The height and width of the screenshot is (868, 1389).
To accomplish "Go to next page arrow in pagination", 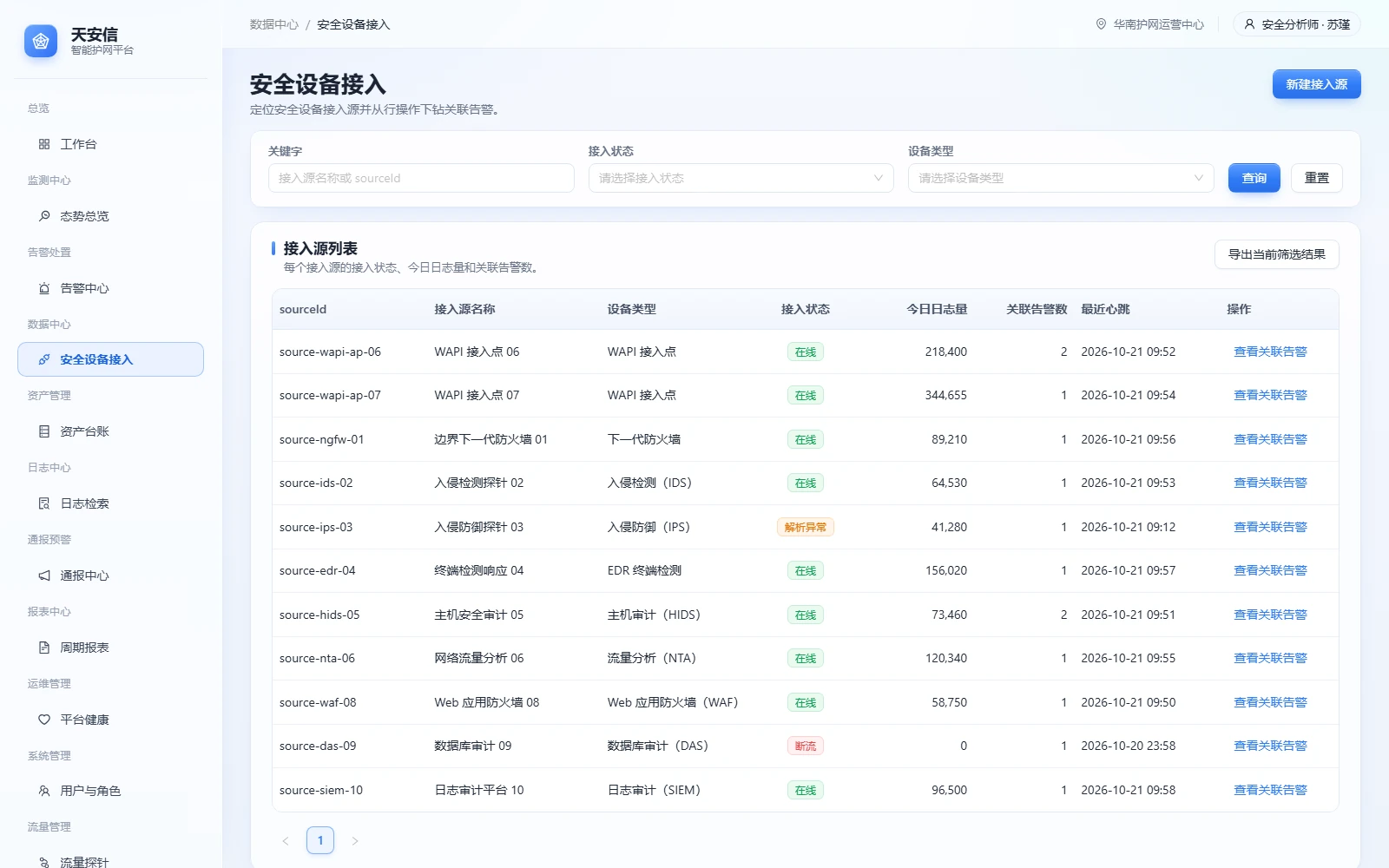I will (355, 840).
